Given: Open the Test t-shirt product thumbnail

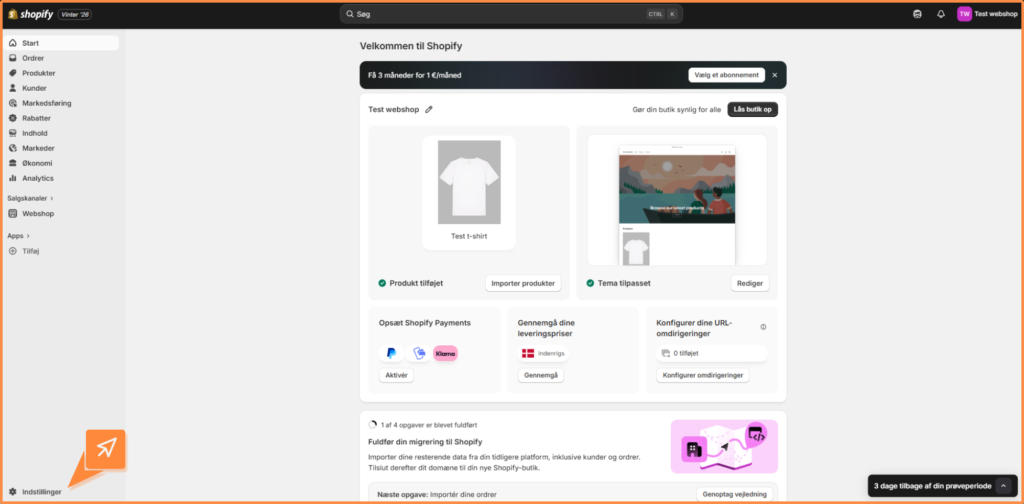Looking at the screenshot, I should 468,192.
